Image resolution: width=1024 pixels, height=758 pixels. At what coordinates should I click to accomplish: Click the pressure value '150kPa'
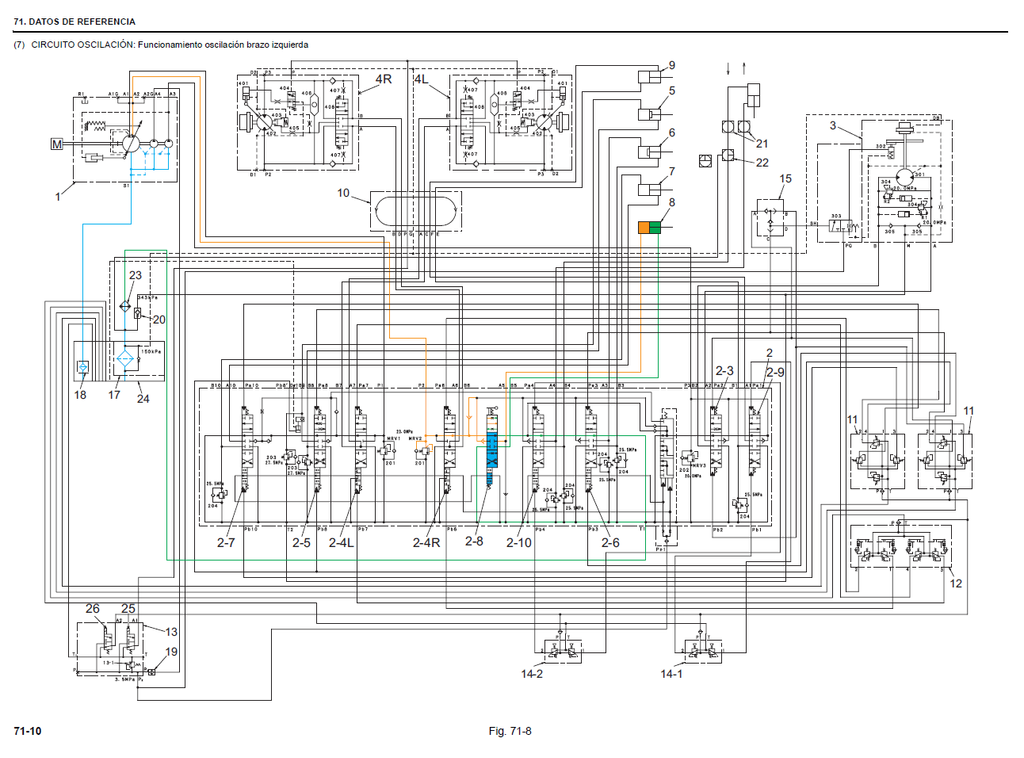(x=151, y=351)
